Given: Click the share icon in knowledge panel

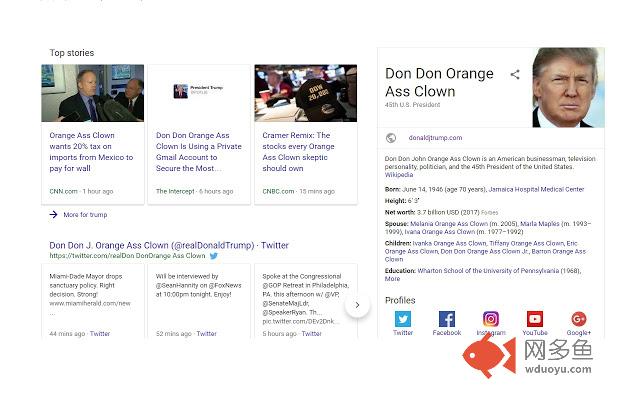Looking at the screenshot, I should (515, 74).
